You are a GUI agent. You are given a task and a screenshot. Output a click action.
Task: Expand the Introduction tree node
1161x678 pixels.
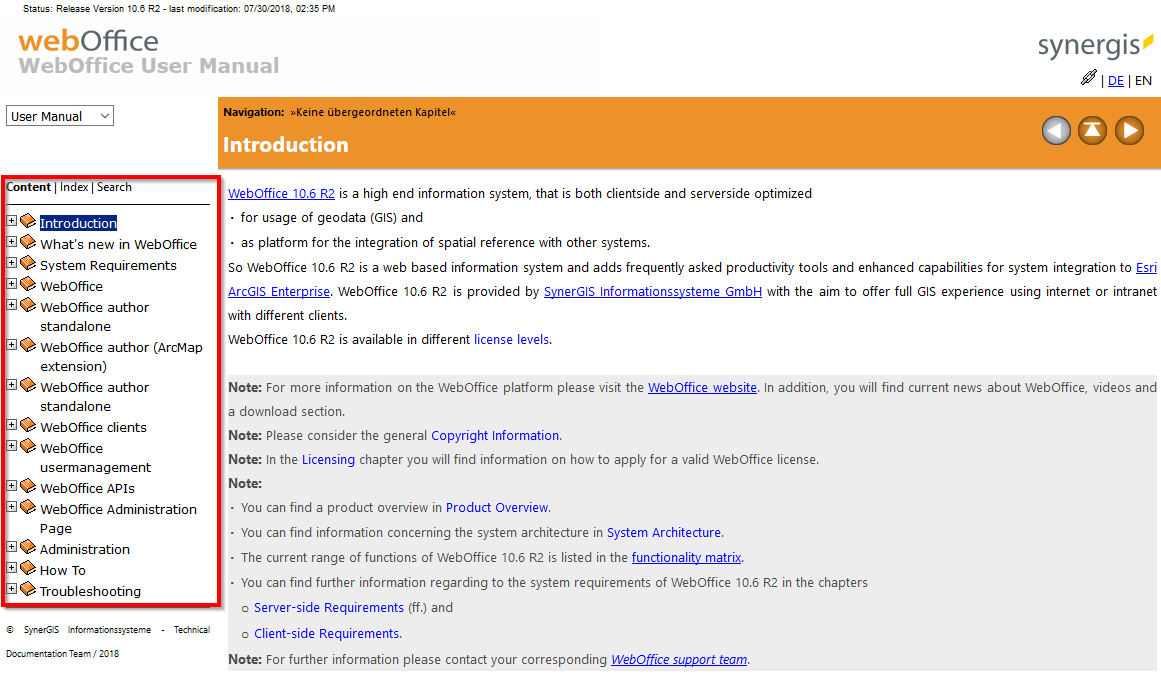[10, 220]
